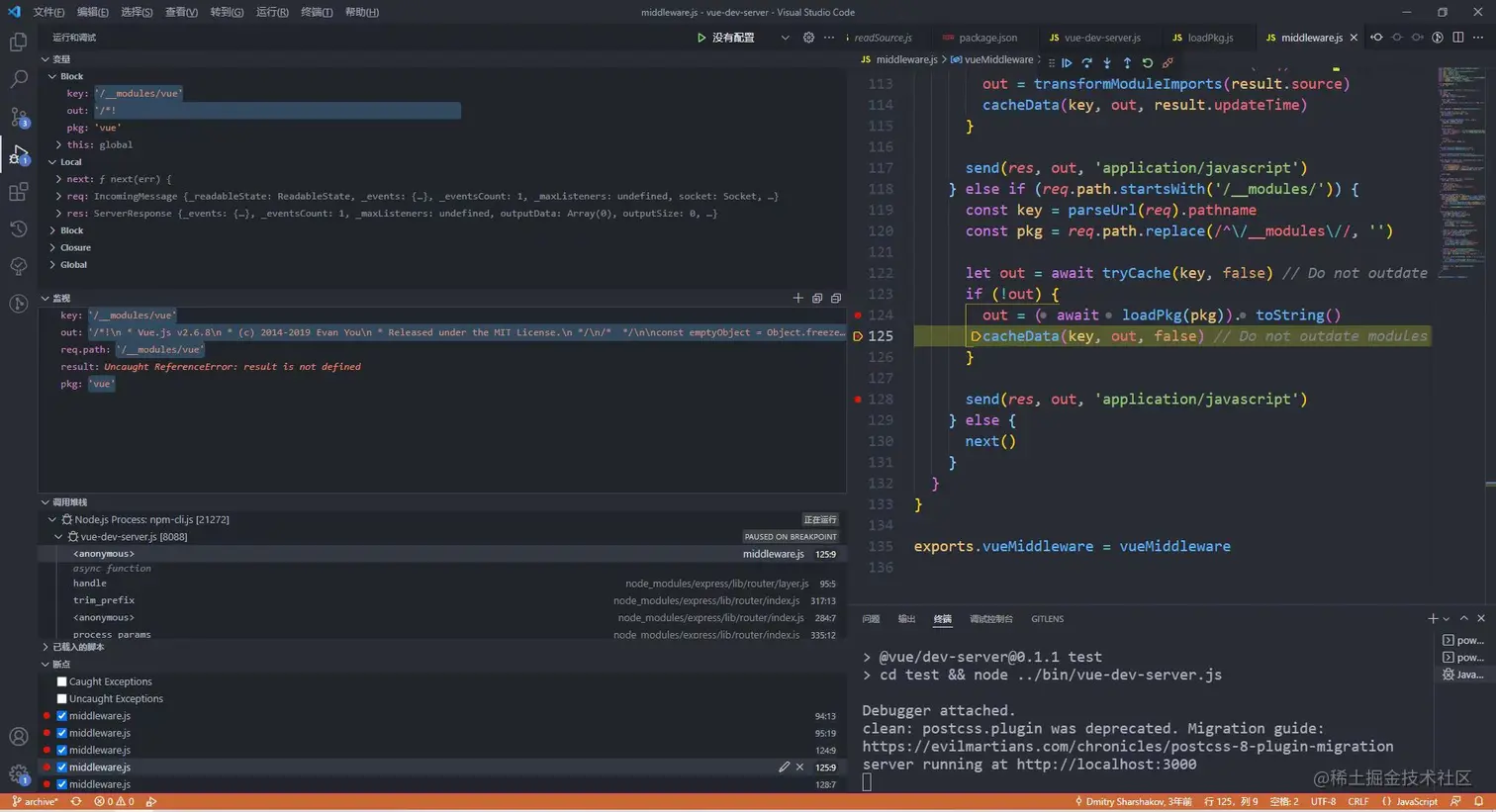This screenshot has width=1496, height=812.
Task: Close the bottom panel with the X
Action: tap(1481, 618)
